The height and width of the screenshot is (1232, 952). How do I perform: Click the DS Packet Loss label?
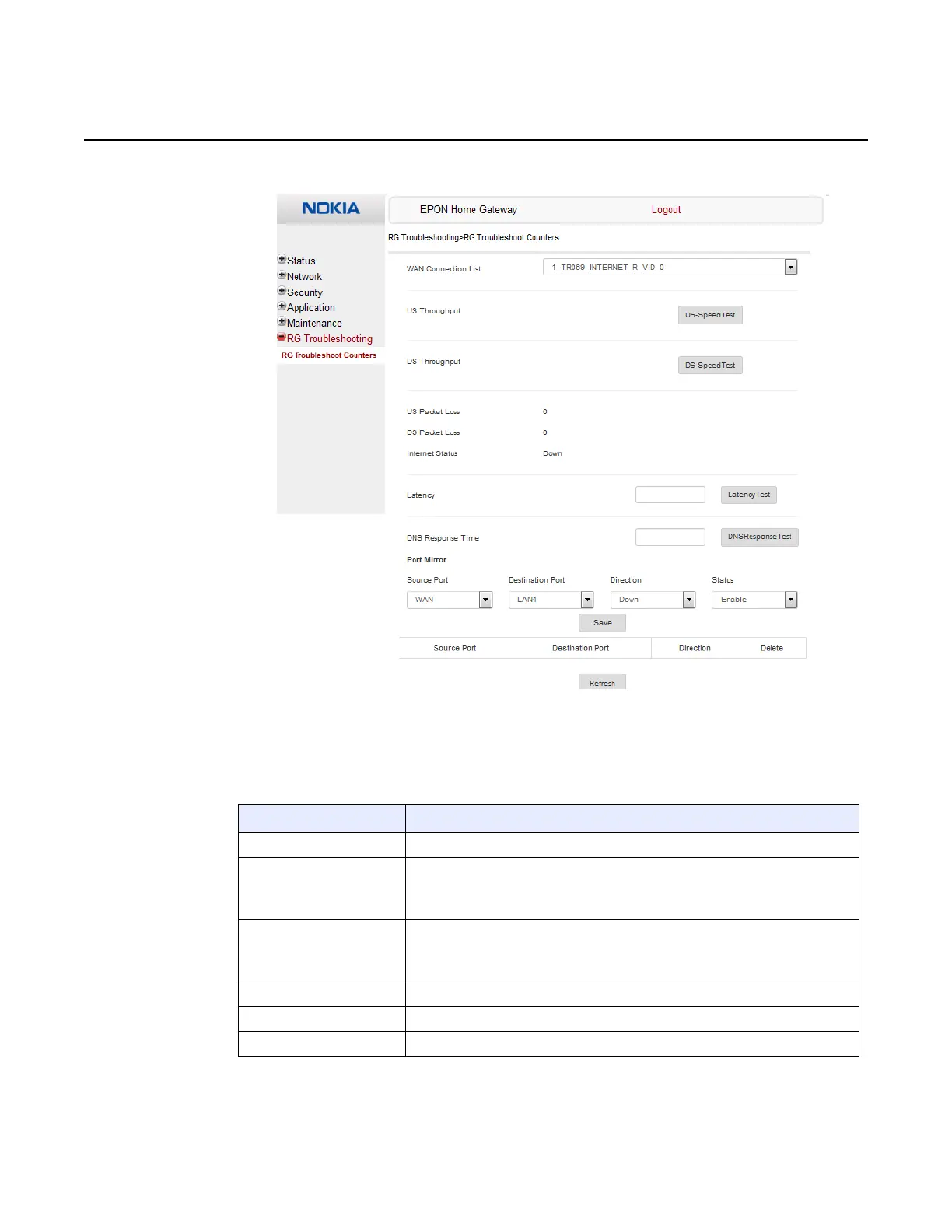pos(433,432)
